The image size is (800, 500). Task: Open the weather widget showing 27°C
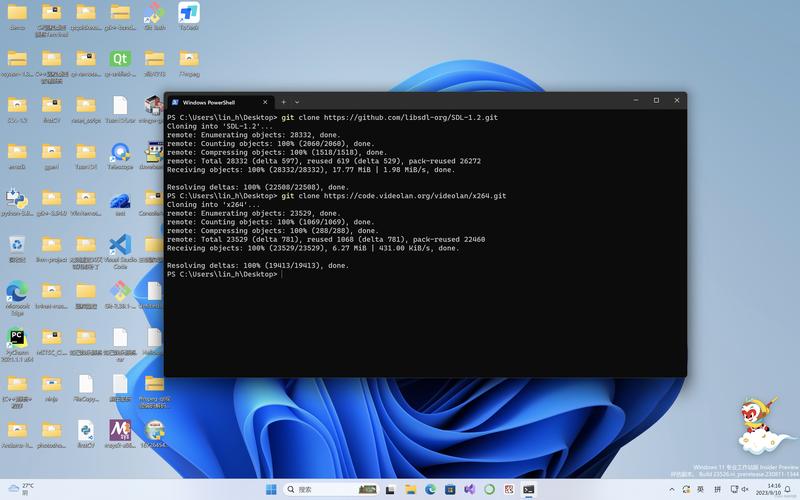pos(20,489)
